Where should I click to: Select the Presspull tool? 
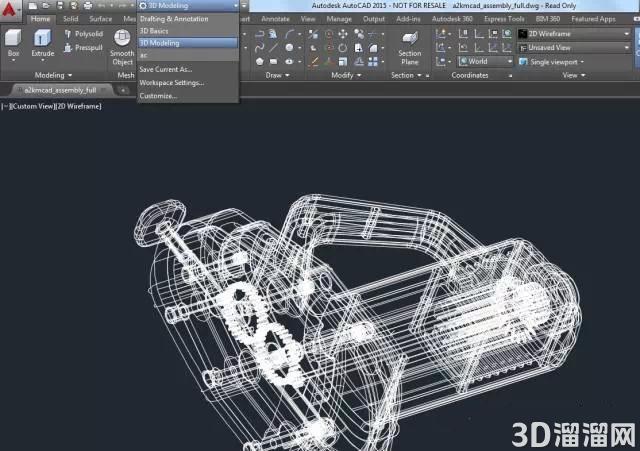pos(84,48)
